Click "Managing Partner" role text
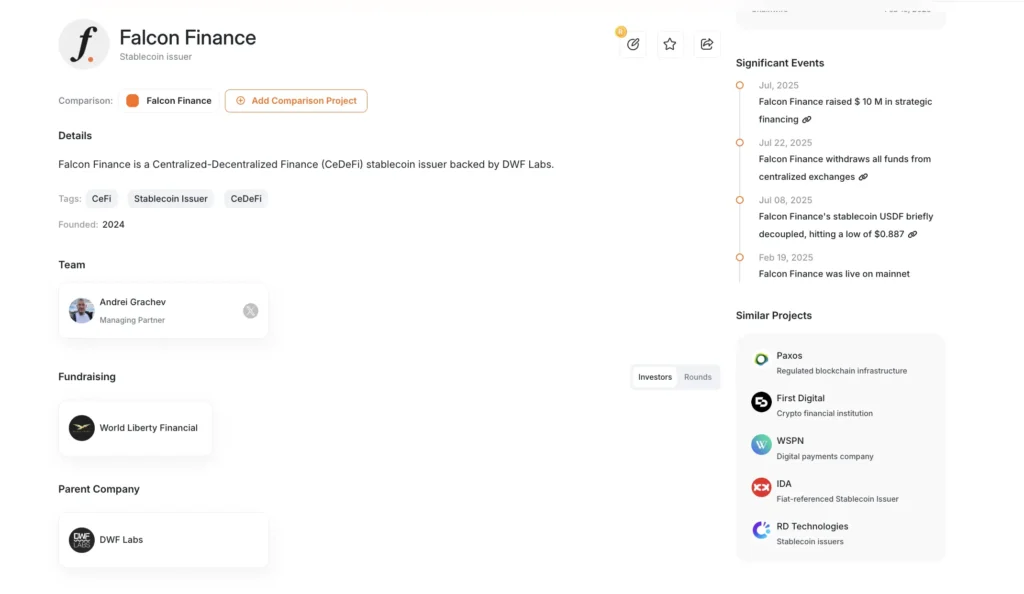Viewport: 1024px width, 594px height. [132, 320]
